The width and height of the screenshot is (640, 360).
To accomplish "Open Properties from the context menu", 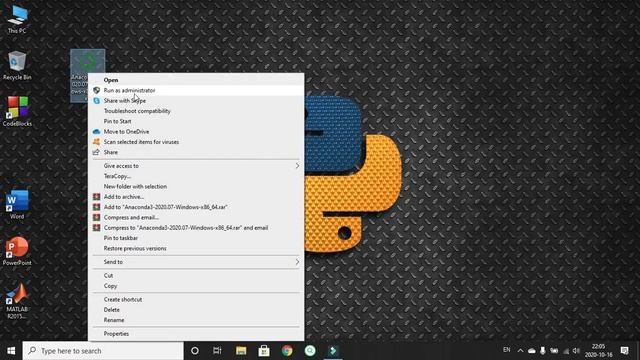I will coord(196,333).
